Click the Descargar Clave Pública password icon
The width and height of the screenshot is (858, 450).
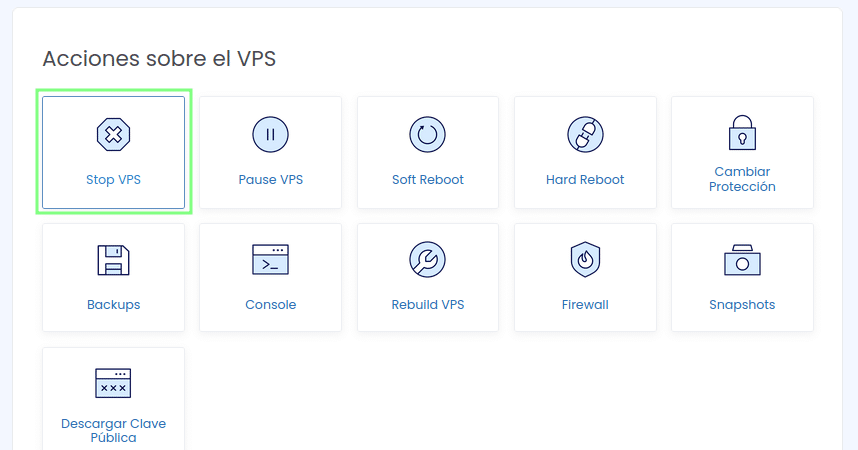[113, 383]
